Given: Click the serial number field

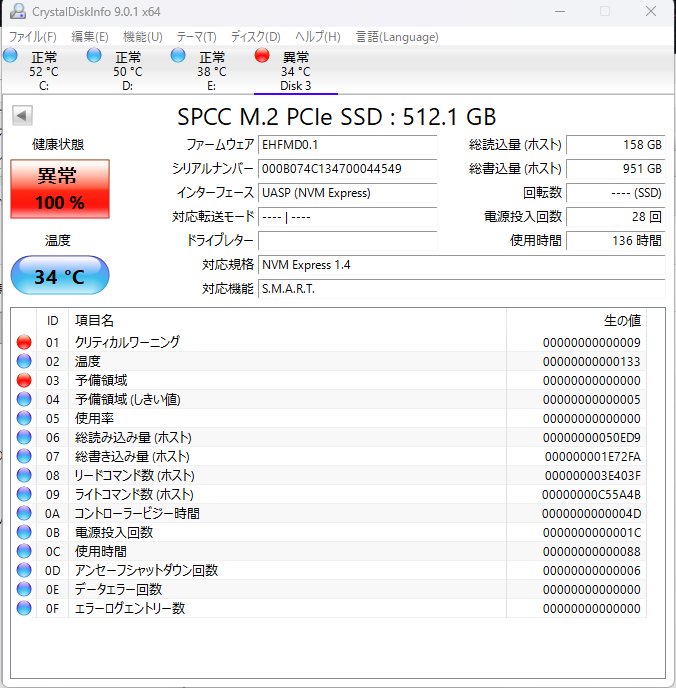Looking at the screenshot, I should coord(347,168).
